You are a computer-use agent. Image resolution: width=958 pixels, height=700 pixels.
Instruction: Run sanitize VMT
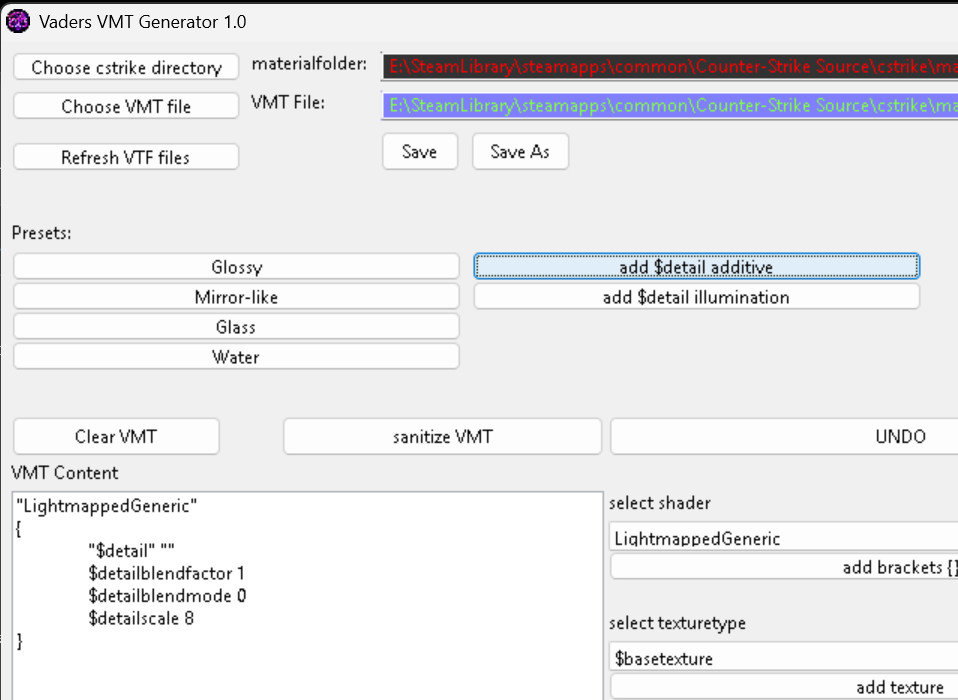(x=442, y=436)
